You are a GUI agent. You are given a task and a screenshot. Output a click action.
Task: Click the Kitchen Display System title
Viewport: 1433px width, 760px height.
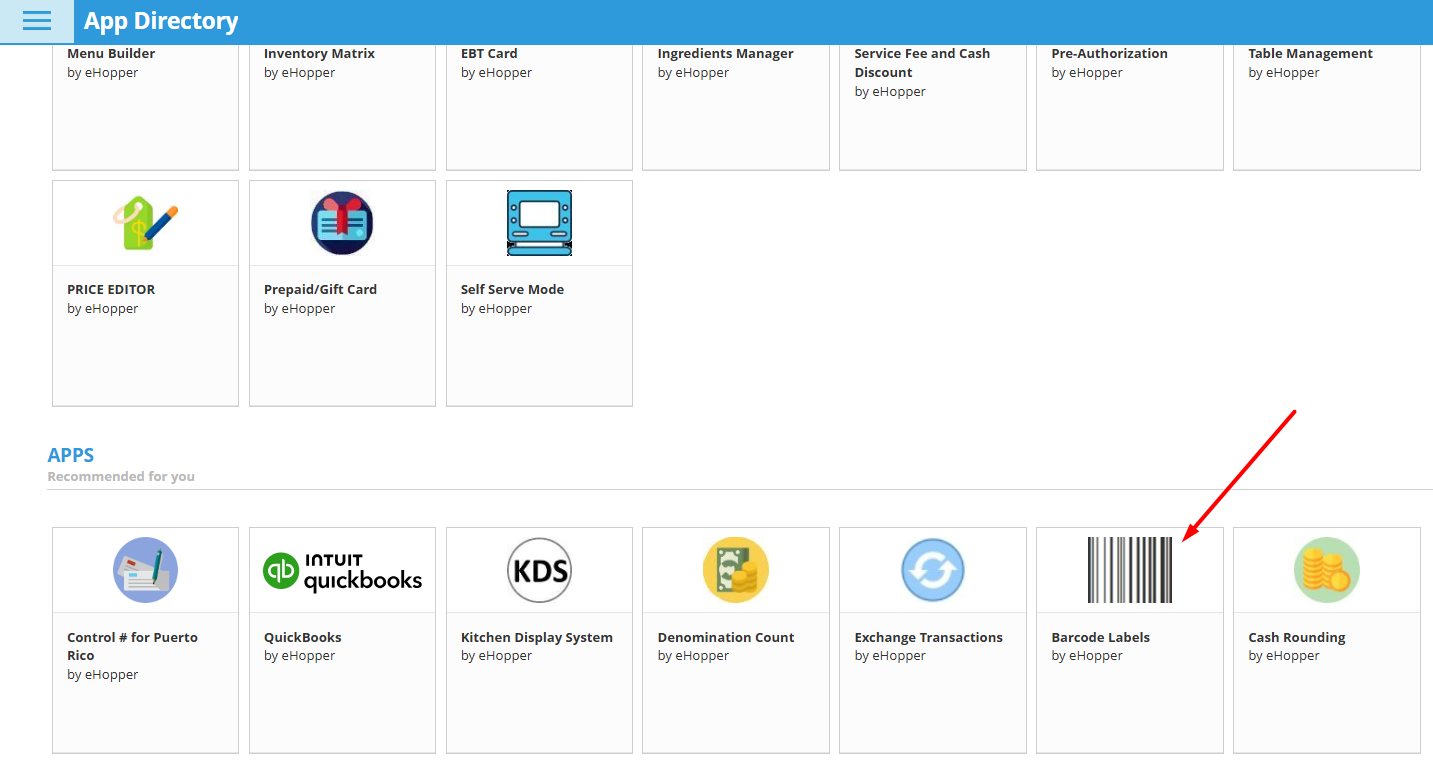tap(536, 637)
